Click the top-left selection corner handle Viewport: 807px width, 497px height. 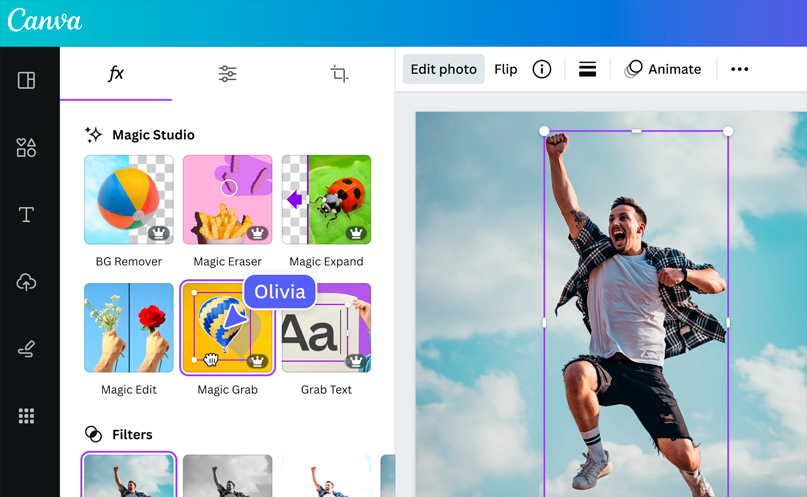(x=544, y=131)
